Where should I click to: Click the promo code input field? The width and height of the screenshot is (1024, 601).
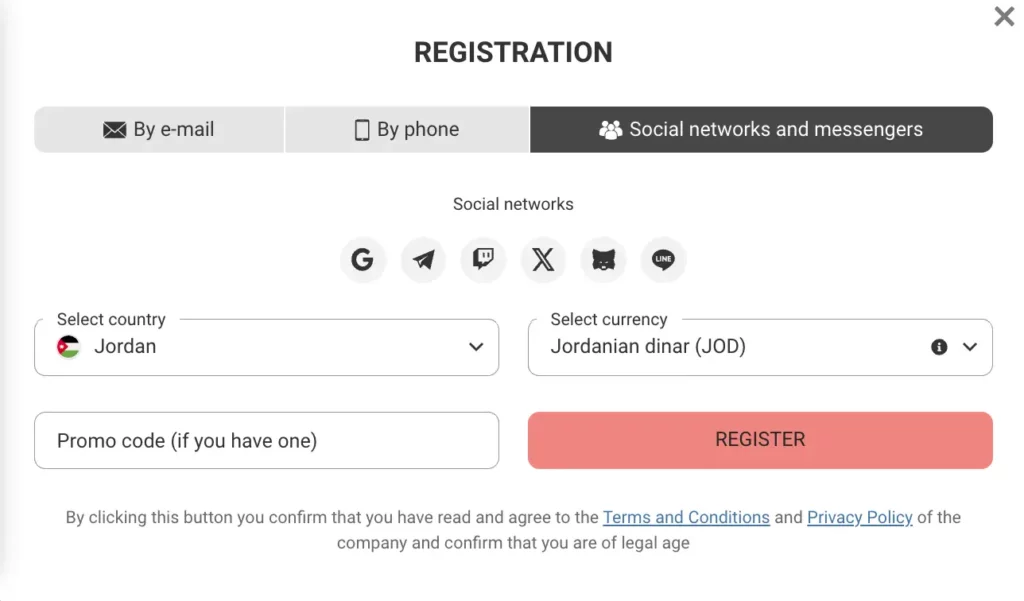tap(266, 440)
